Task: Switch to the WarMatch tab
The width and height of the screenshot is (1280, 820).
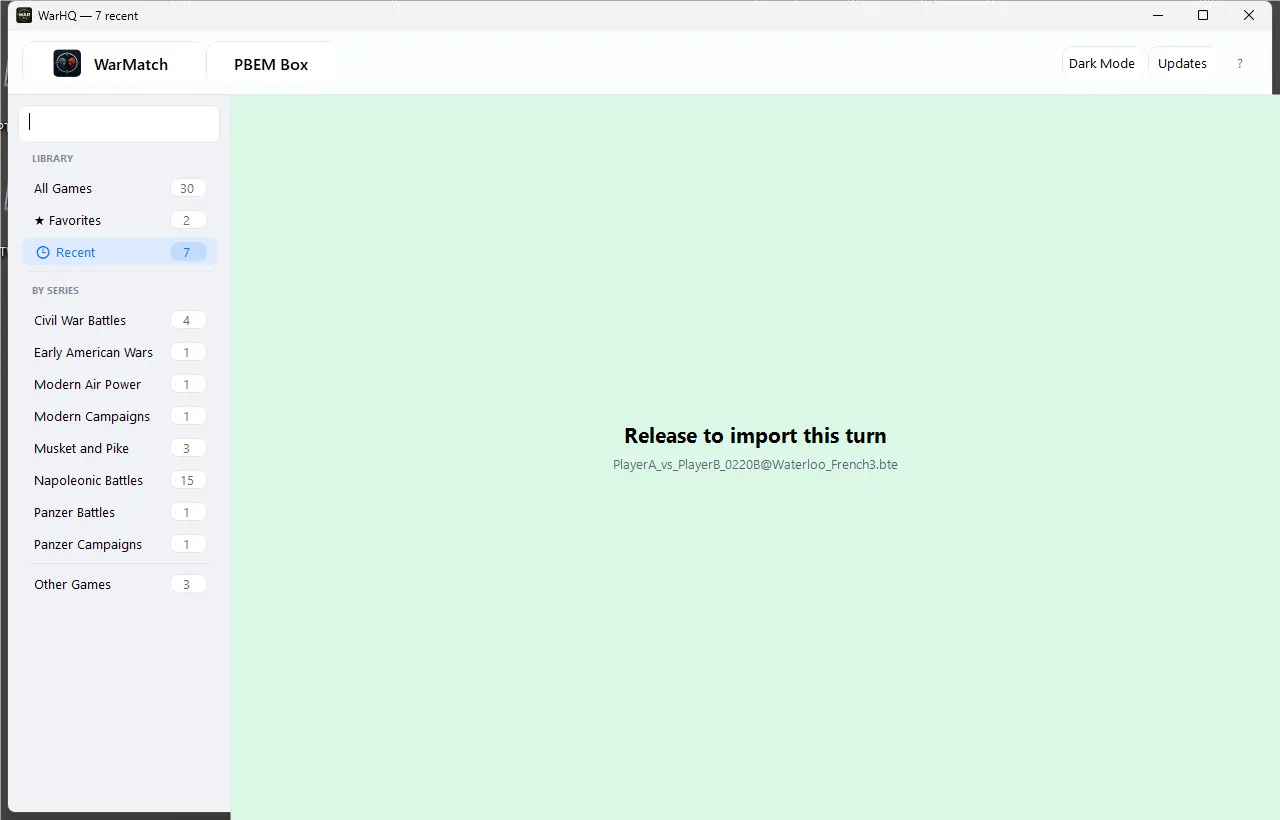Action: (x=113, y=64)
